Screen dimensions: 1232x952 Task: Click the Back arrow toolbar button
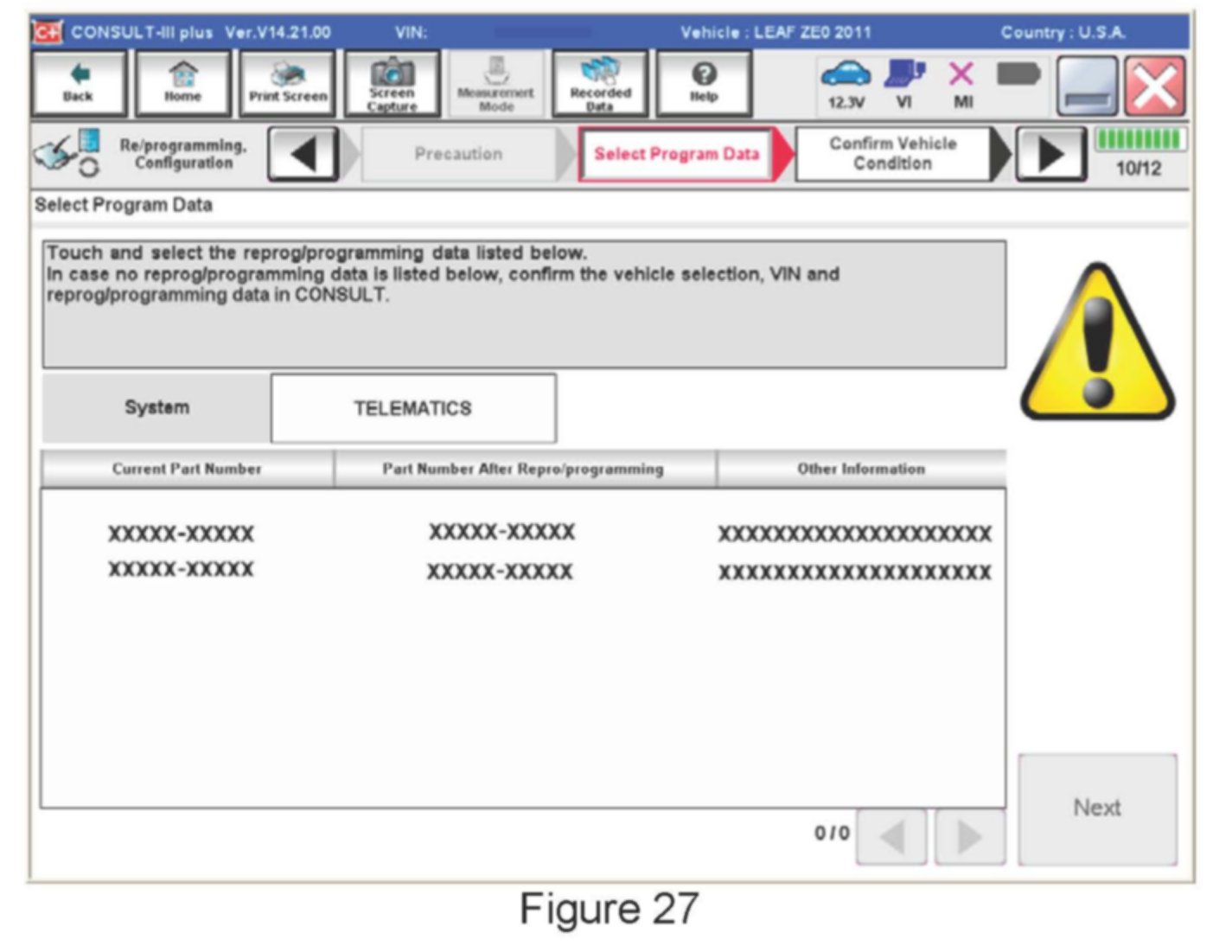[79, 84]
